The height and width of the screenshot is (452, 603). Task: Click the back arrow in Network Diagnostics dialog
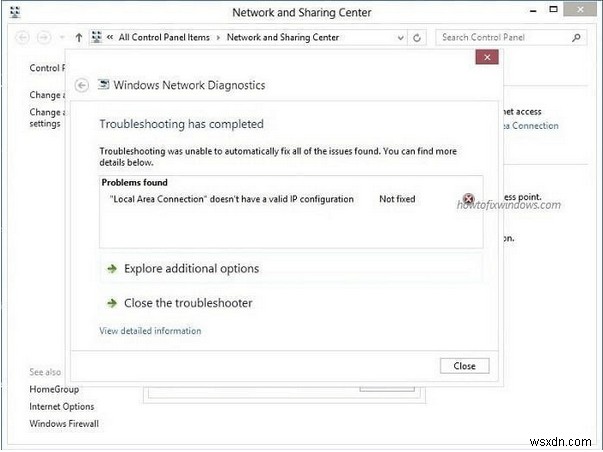pyautogui.click(x=82, y=85)
